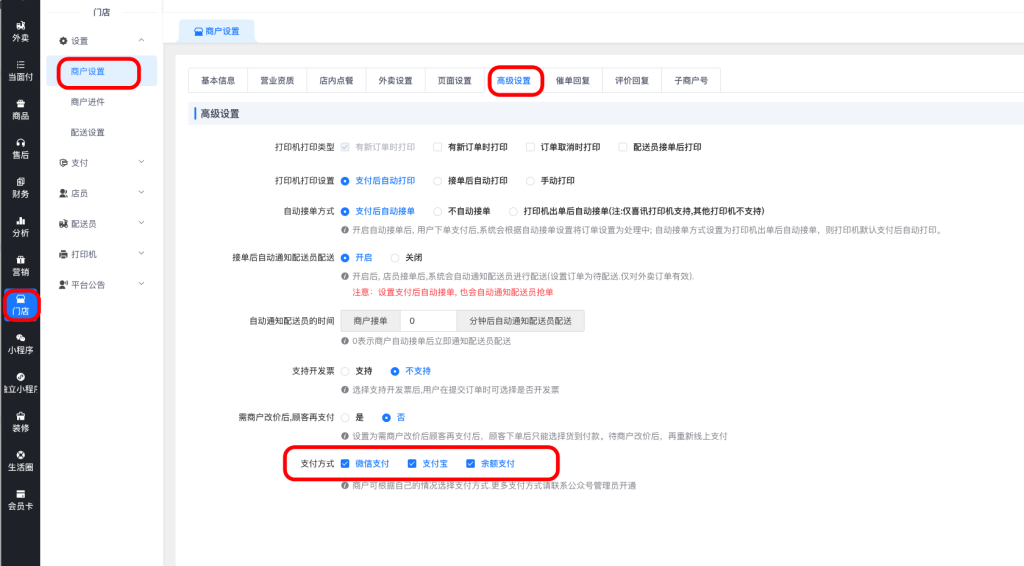Toggle the 支付宝 payment checkbox
The image size is (1024, 566).
(411, 464)
